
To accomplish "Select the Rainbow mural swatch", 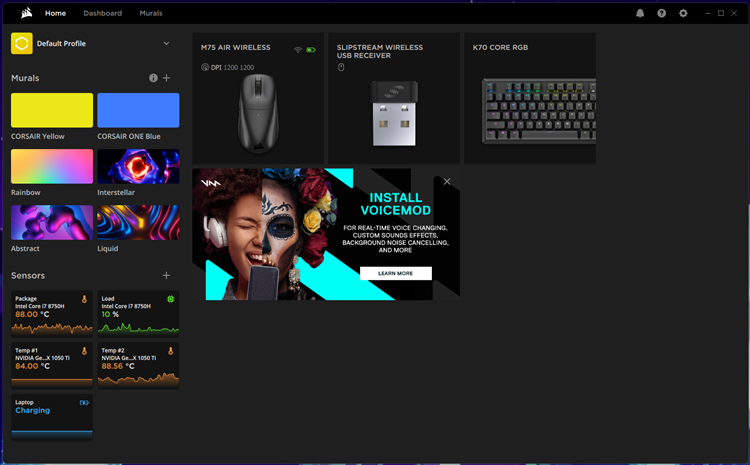I will (52, 166).
